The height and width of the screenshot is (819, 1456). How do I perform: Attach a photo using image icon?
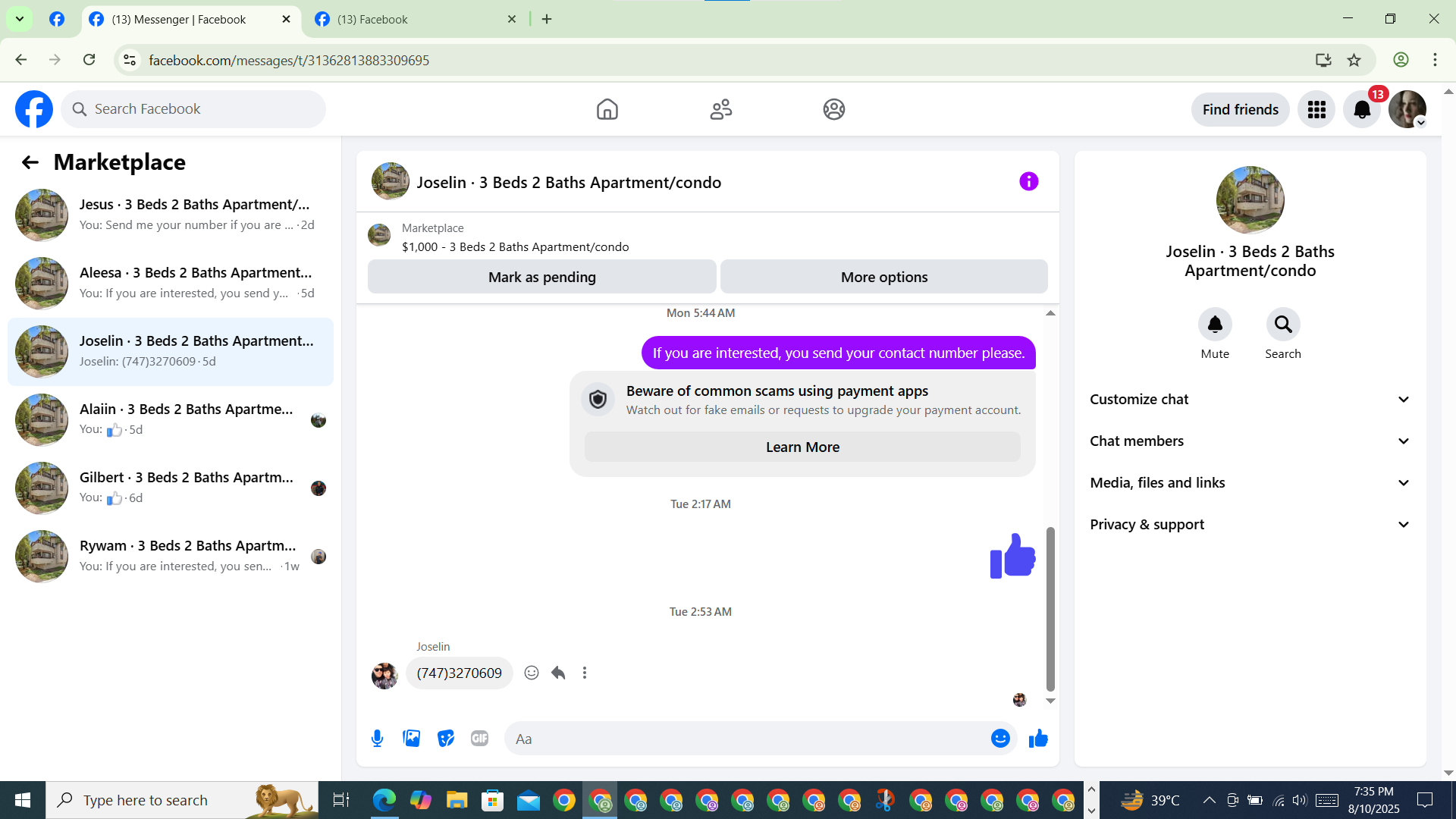411,739
